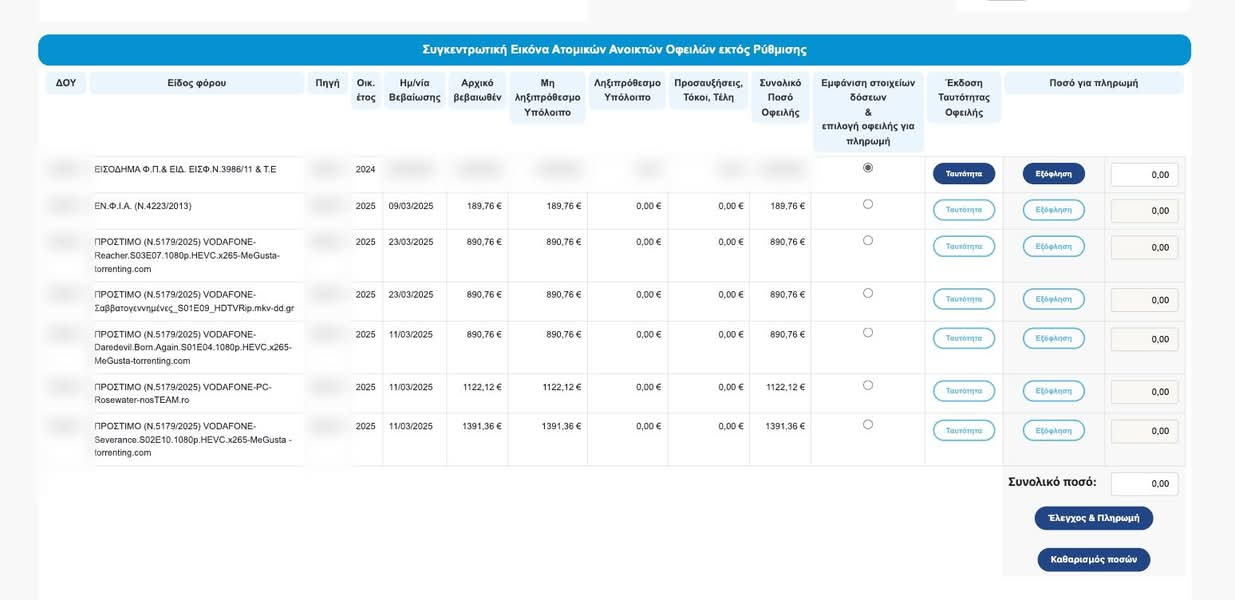Screen dimensions: 1235x600
Task: Click the Καθαρισμός ποσών button
Action: [x=1093, y=560]
